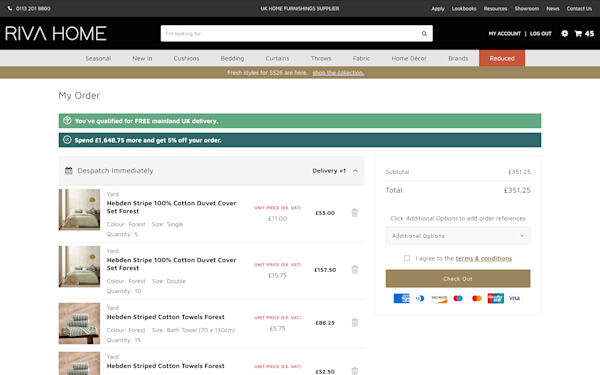600x375 pixels.
Task: Click the My Order heading
Action: click(x=79, y=96)
